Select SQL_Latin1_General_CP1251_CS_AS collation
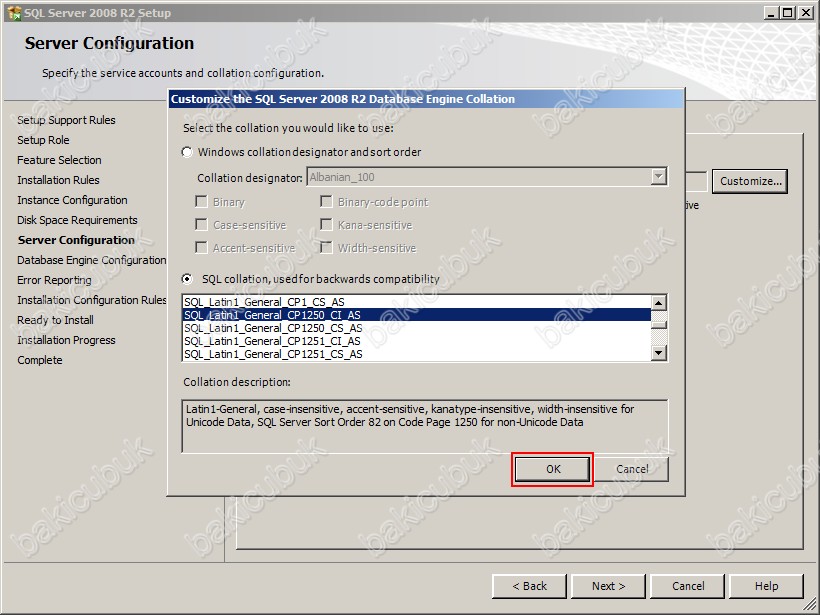The image size is (820, 615). pyautogui.click(x=416, y=354)
